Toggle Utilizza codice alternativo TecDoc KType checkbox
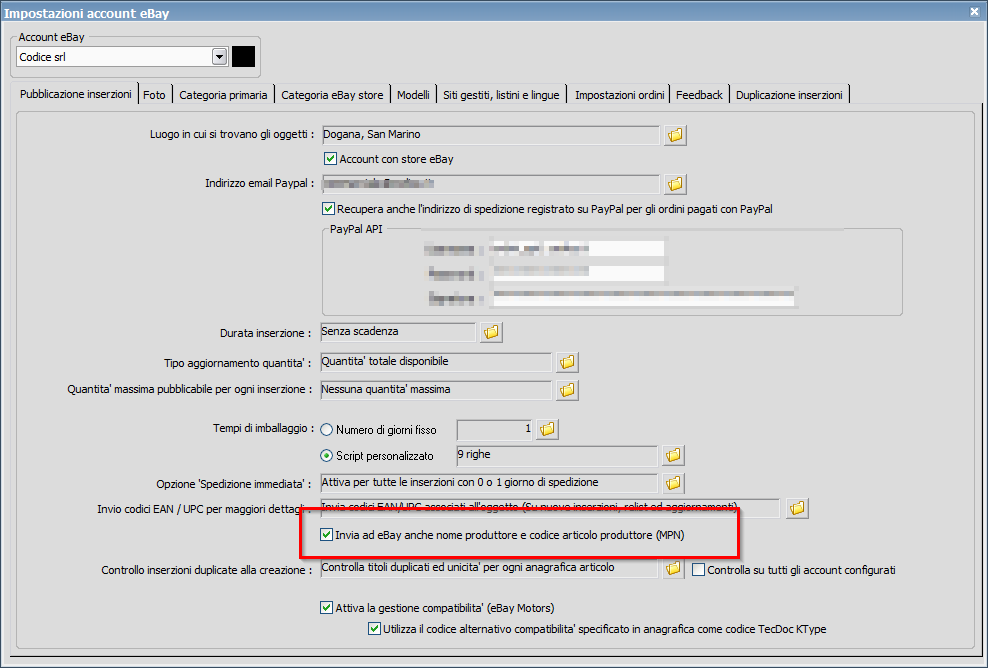The image size is (988, 668). click(x=374, y=629)
